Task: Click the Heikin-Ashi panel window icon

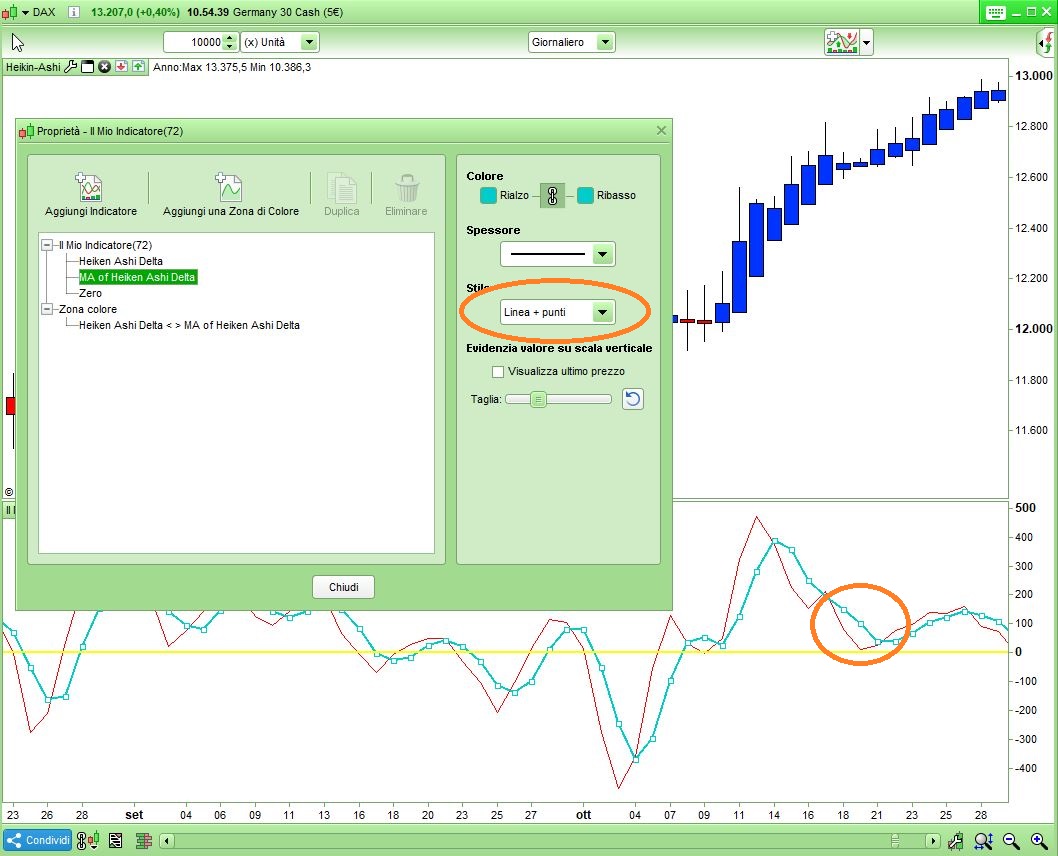Action: pos(87,67)
